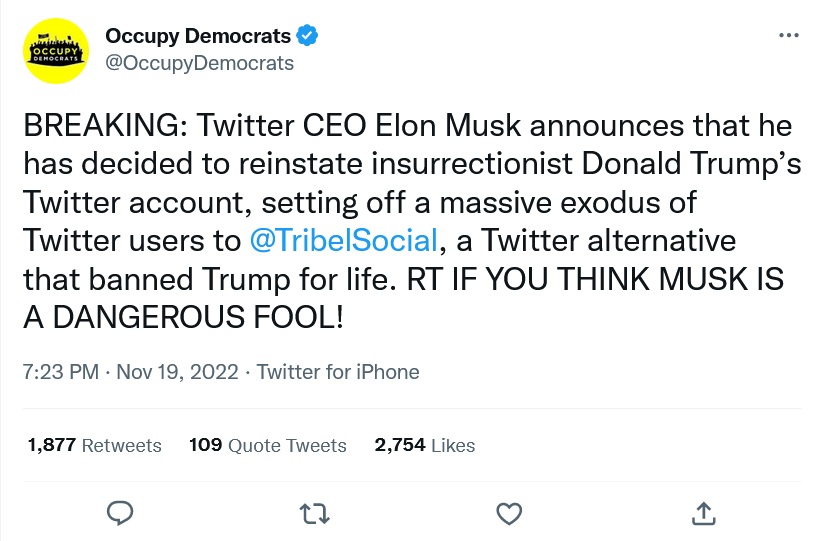
Task: Click the word BREAKING in the tweet
Action: (x=101, y=125)
